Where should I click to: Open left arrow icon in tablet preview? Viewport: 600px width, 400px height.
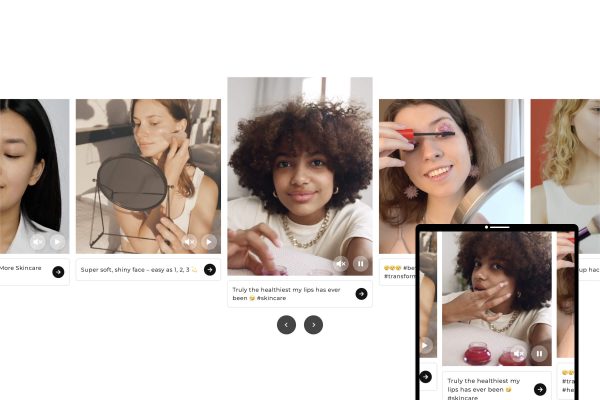426,377
